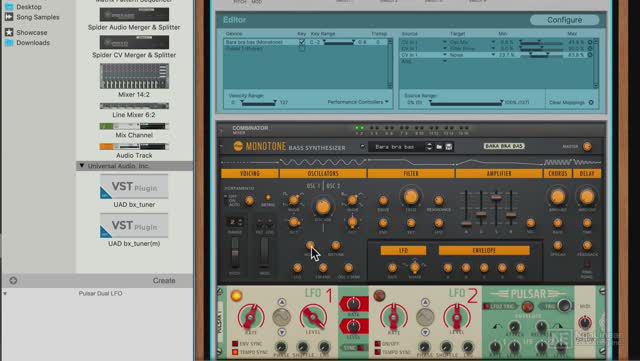The height and width of the screenshot is (361, 640).
Task: Click the Monotone round logo icon
Action: [x=238, y=146]
